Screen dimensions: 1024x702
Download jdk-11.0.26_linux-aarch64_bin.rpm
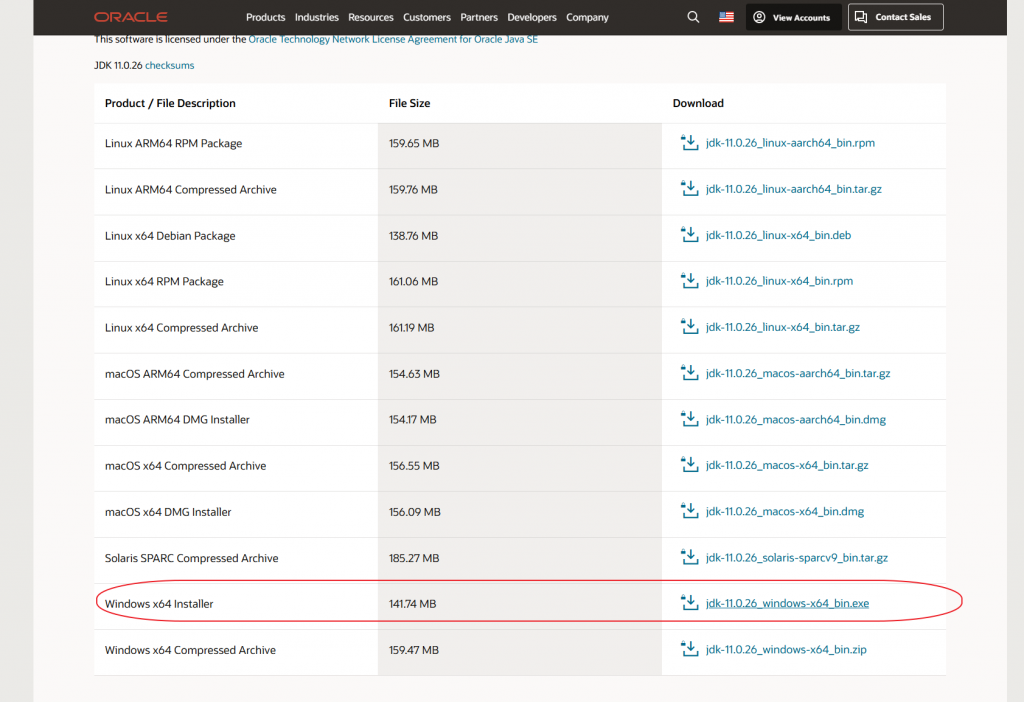[x=790, y=143]
